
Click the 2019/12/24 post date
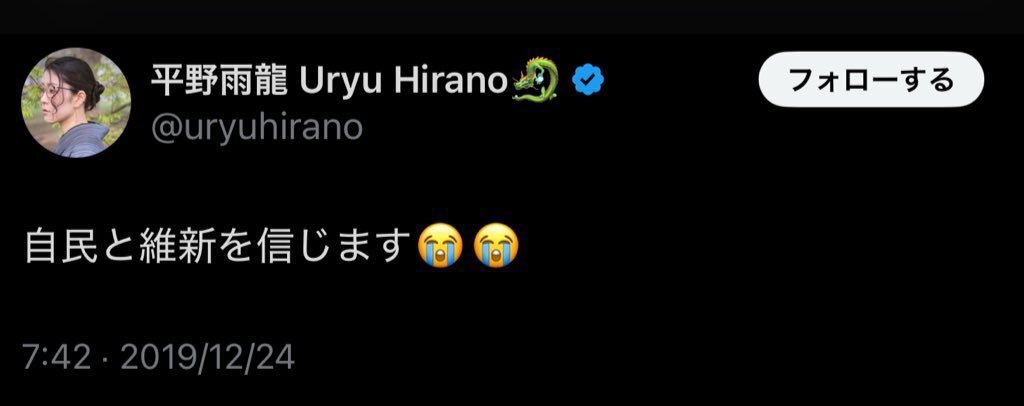pos(207,358)
